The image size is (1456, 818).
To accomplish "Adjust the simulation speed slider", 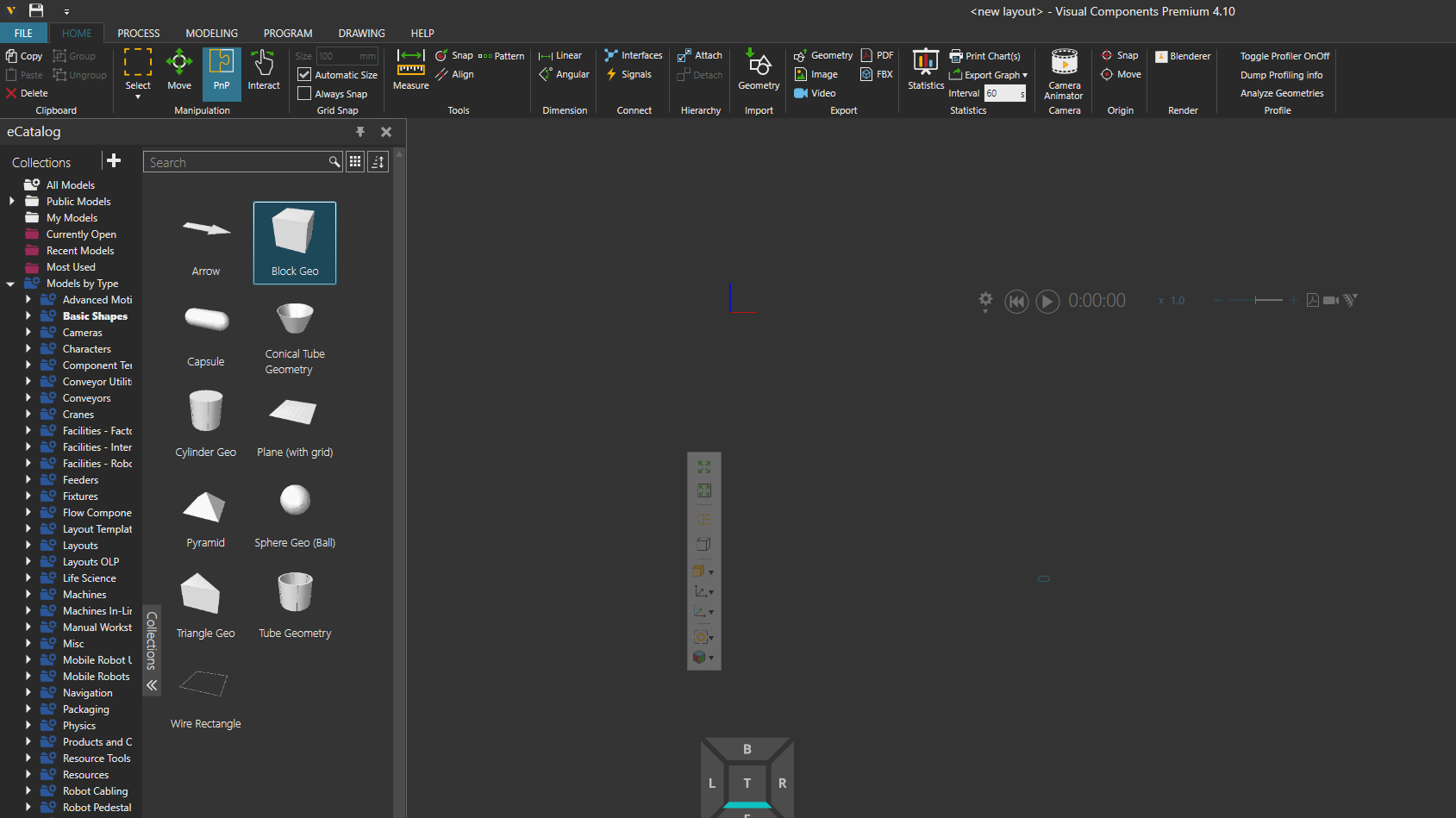I will pyautogui.click(x=1255, y=300).
